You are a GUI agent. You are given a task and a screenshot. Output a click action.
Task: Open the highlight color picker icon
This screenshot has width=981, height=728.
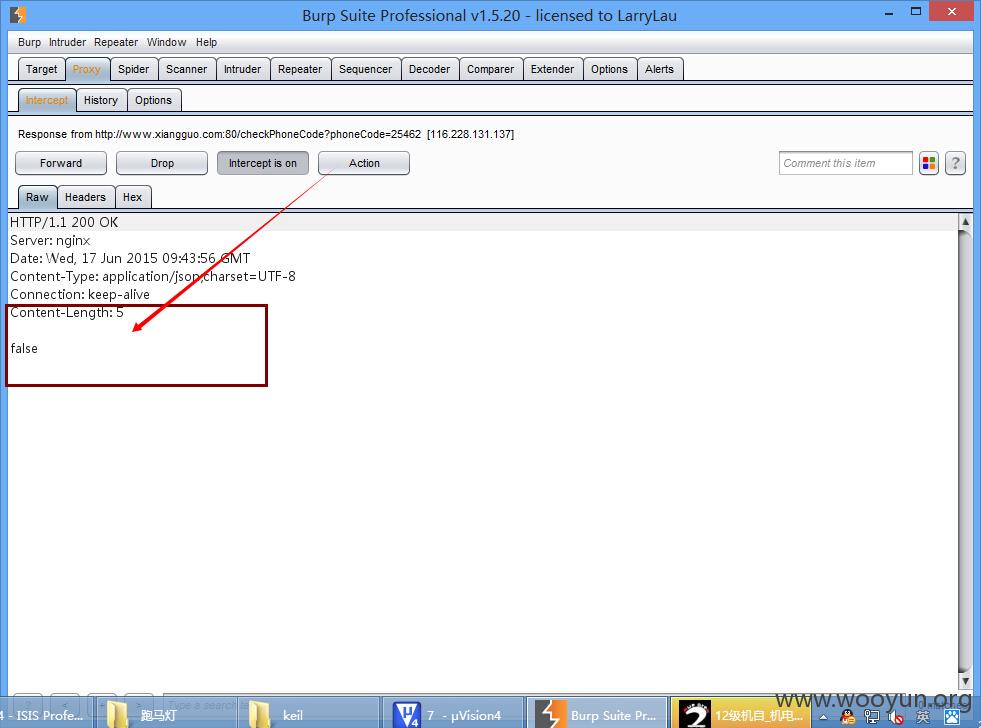click(x=928, y=163)
